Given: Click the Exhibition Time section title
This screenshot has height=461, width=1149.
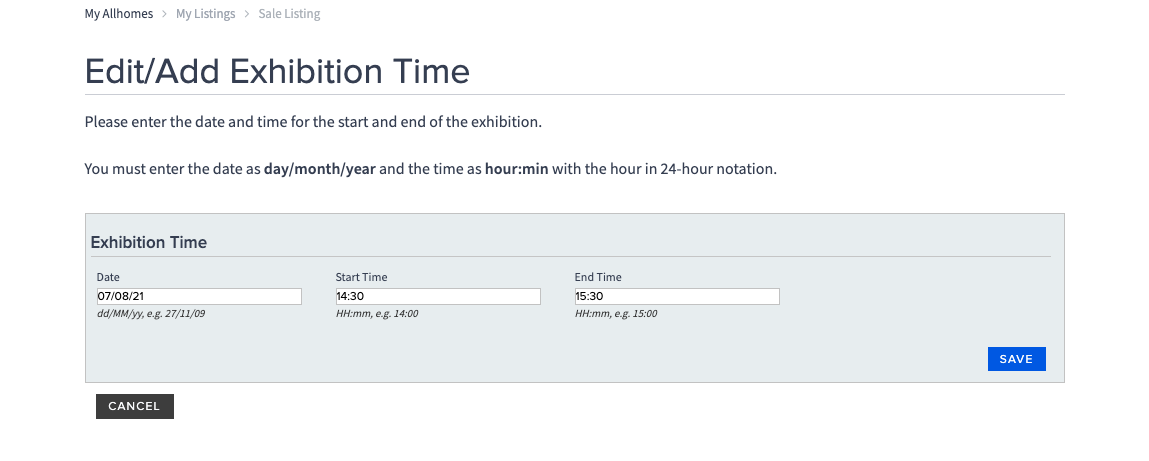Looking at the screenshot, I should 149,242.
